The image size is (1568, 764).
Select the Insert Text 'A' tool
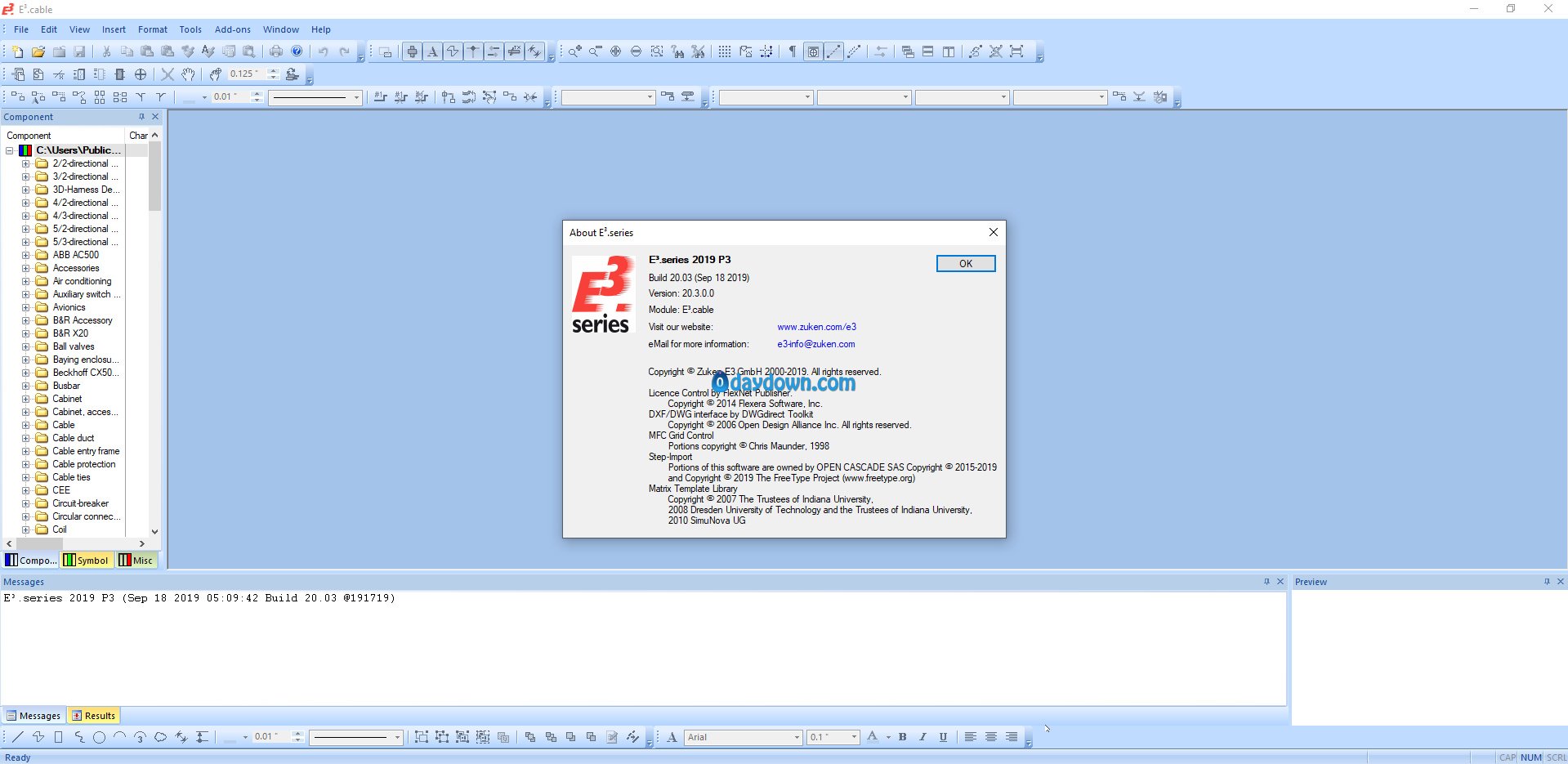point(432,51)
